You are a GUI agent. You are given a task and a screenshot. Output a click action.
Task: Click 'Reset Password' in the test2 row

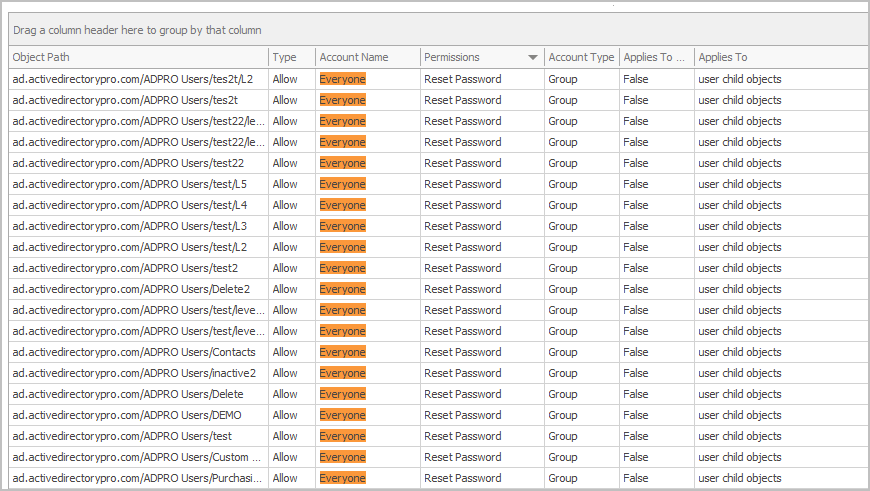(x=463, y=269)
